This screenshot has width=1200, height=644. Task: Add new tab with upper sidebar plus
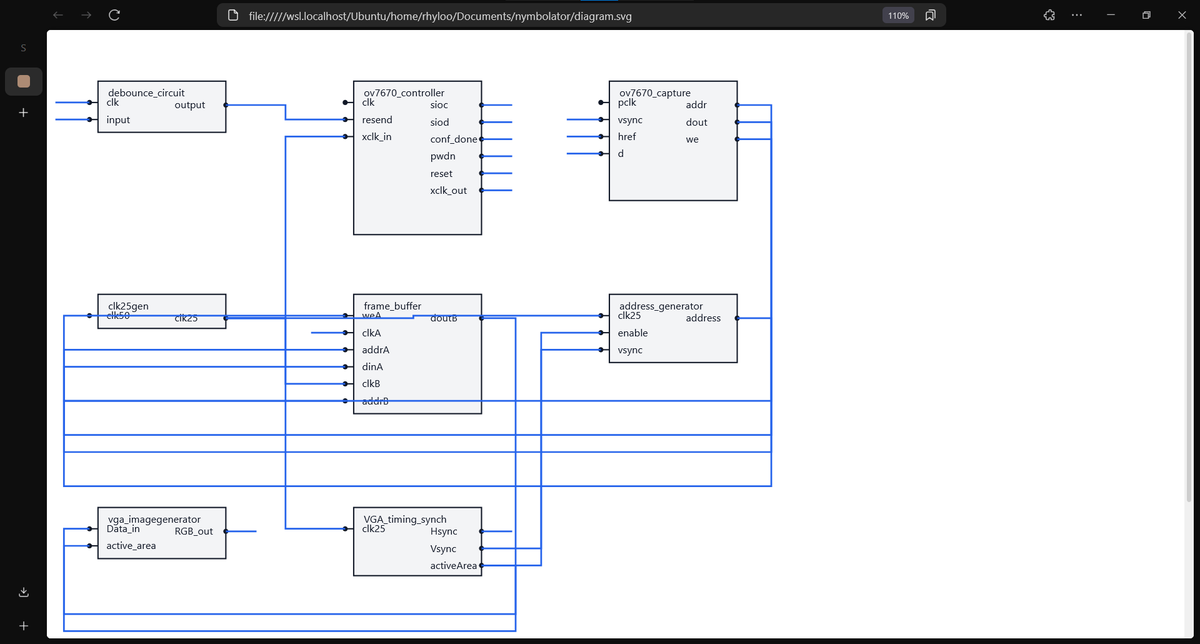(x=23, y=114)
